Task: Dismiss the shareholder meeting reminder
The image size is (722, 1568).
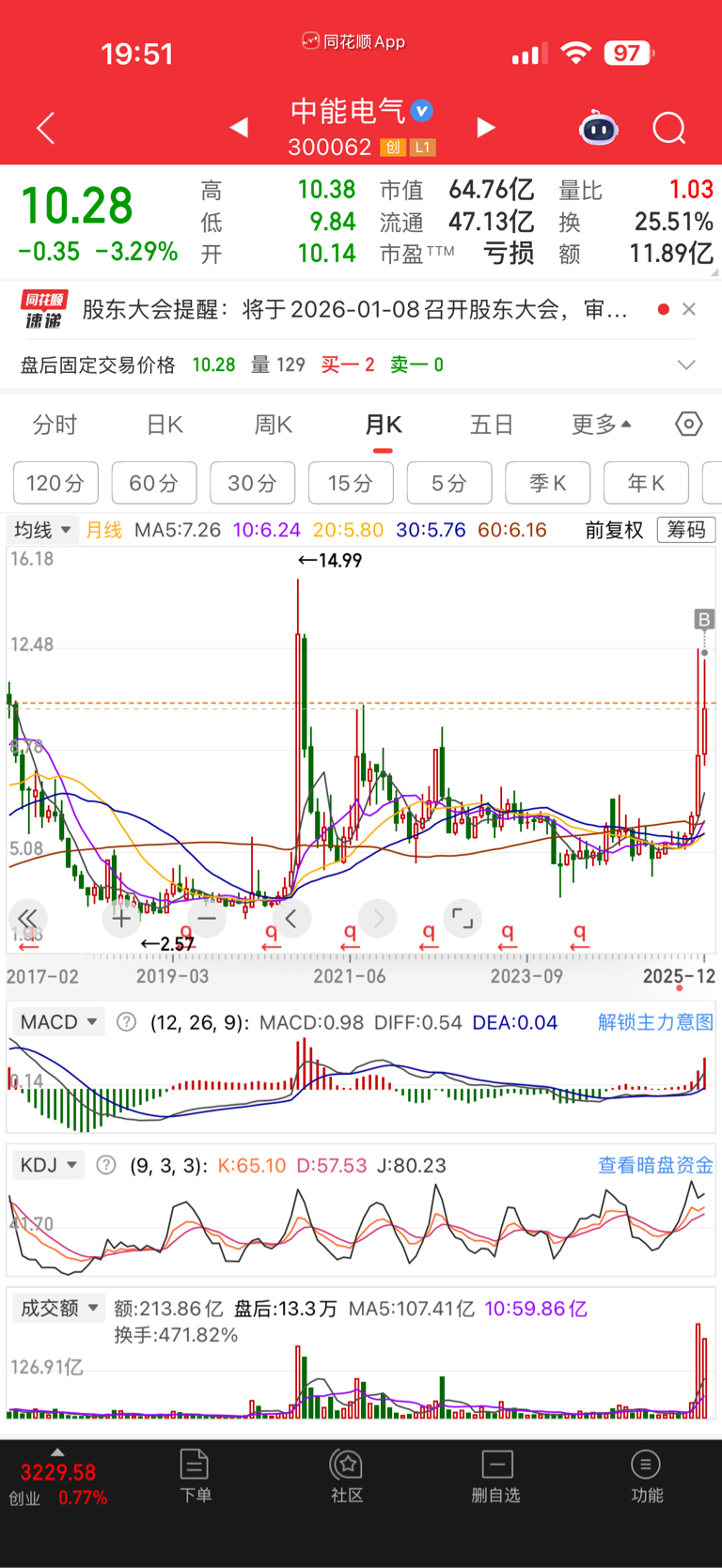Action: click(689, 309)
